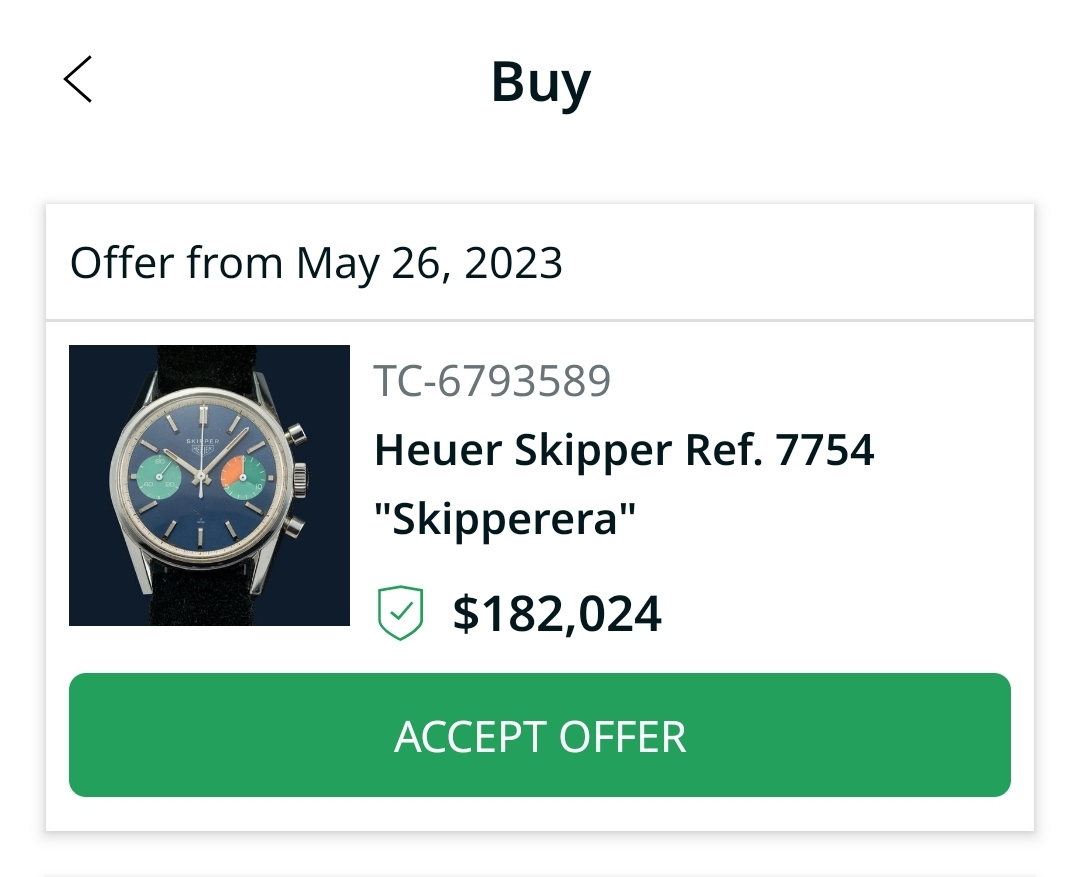Open the Heuer Skipper Ref. 7754 title
The height and width of the screenshot is (877, 1080).
[x=624, y=451]
